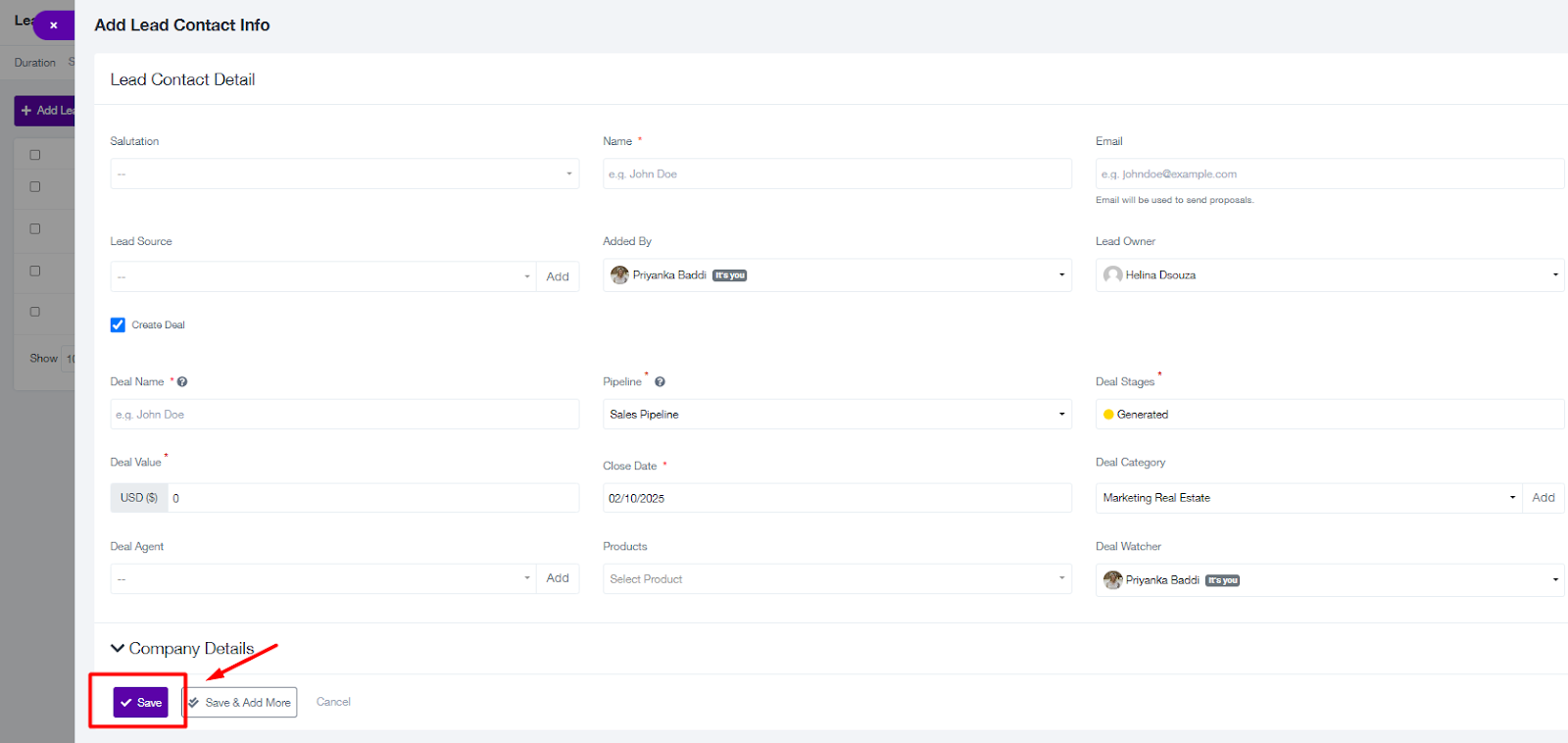Close the Add Lead Contact panel

(53, 25)
